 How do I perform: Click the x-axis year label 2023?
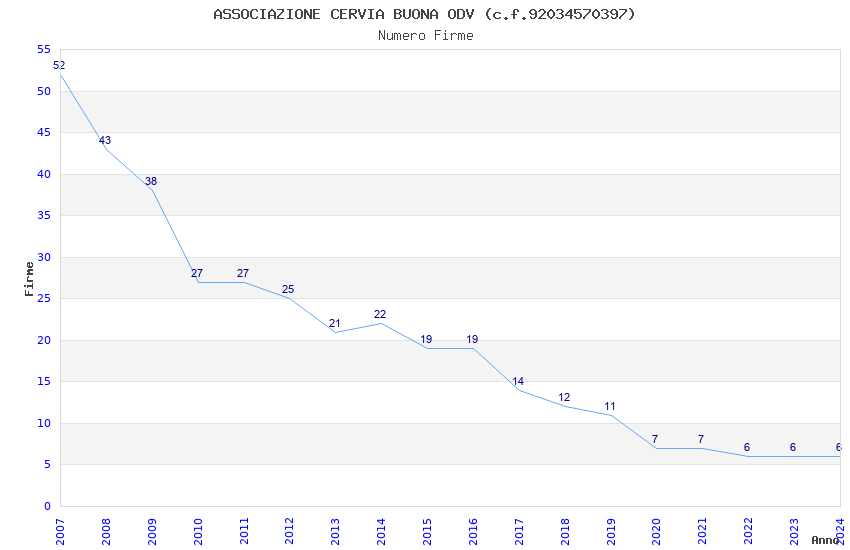coord(794,532)
